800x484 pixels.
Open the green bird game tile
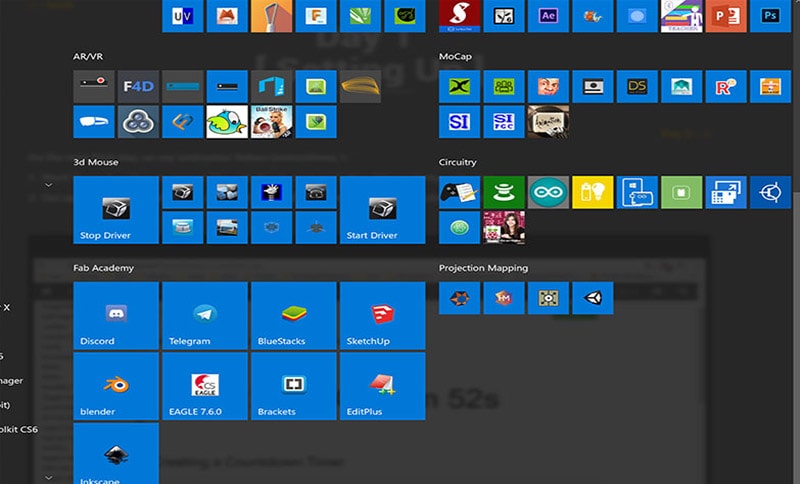pyautogui.click(x=227, y=122)
